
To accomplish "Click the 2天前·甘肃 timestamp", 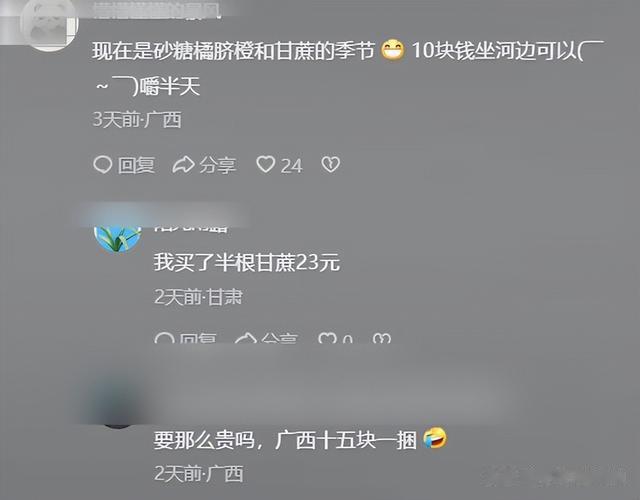I will click(x=198, y=297).
